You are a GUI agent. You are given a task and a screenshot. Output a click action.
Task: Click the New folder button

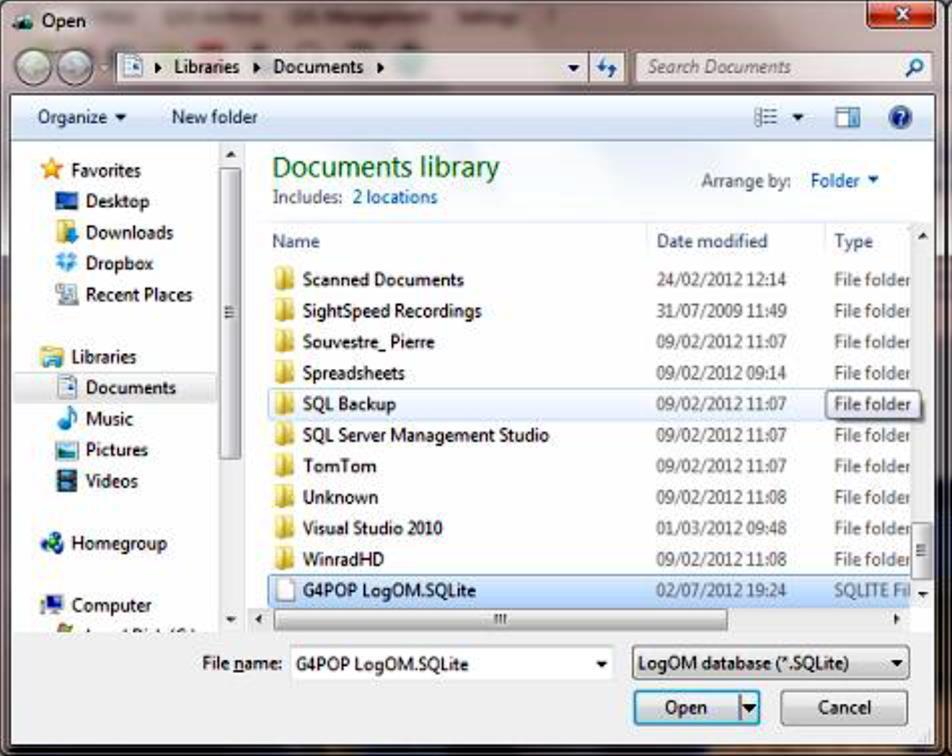[x=214, y=117]
